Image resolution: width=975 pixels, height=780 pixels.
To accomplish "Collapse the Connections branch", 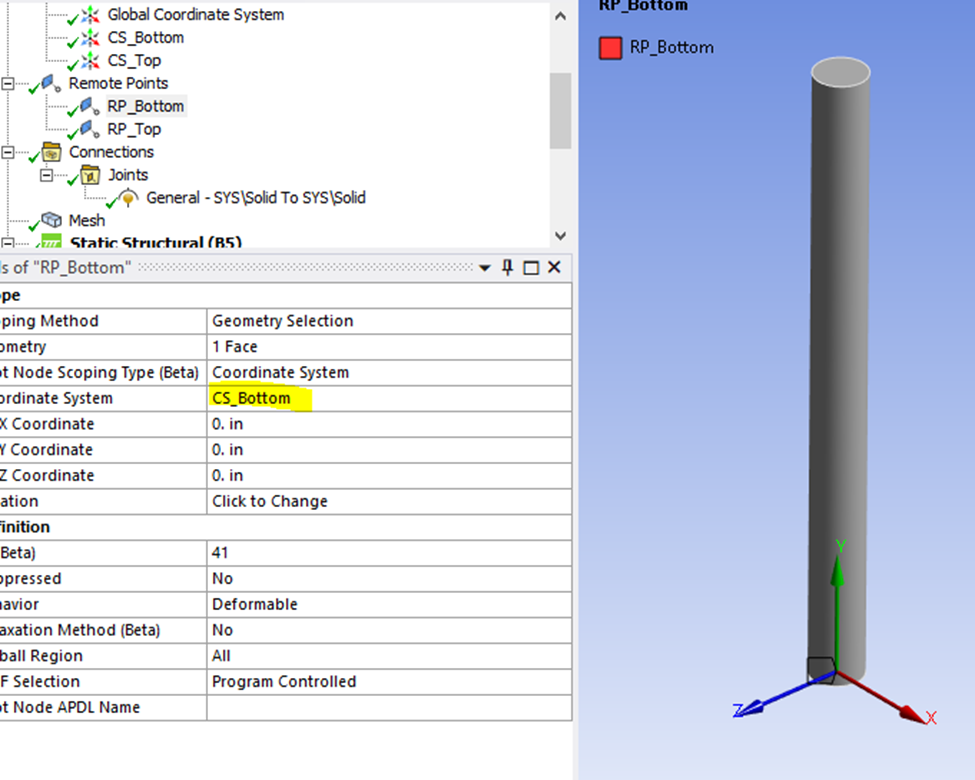I will click(8, 151).
